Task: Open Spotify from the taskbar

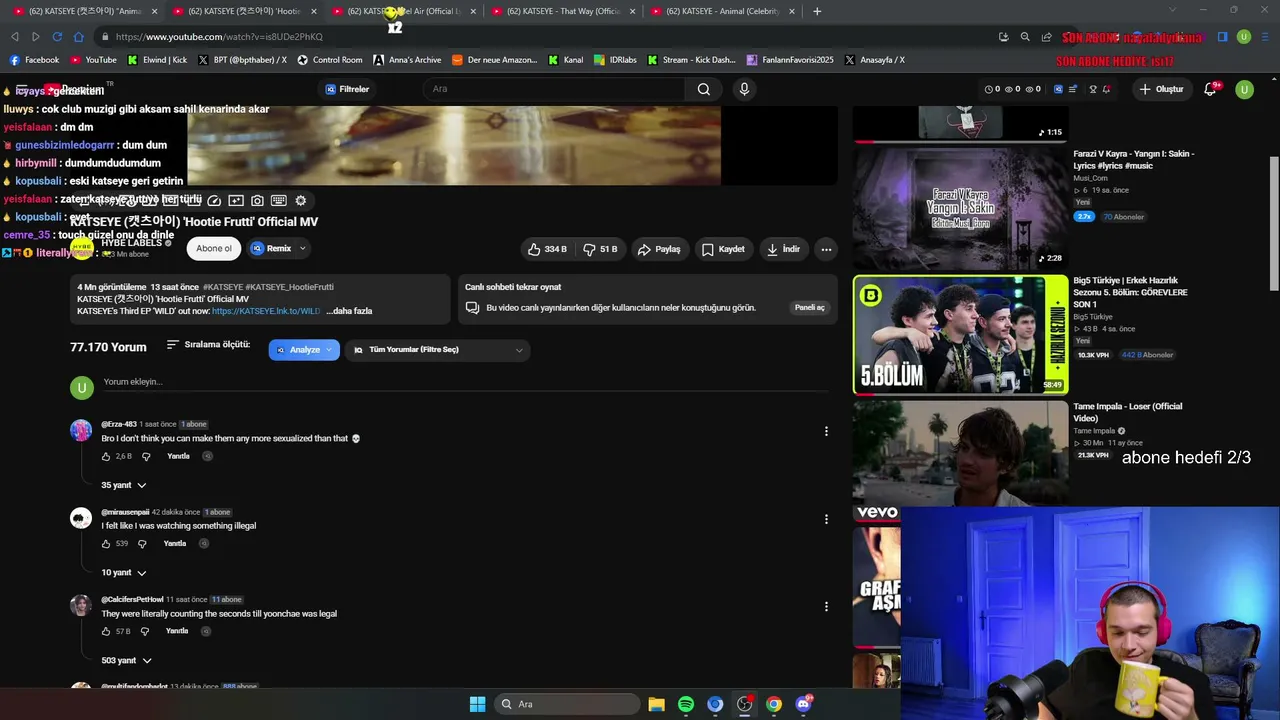Action: (686, 704)
